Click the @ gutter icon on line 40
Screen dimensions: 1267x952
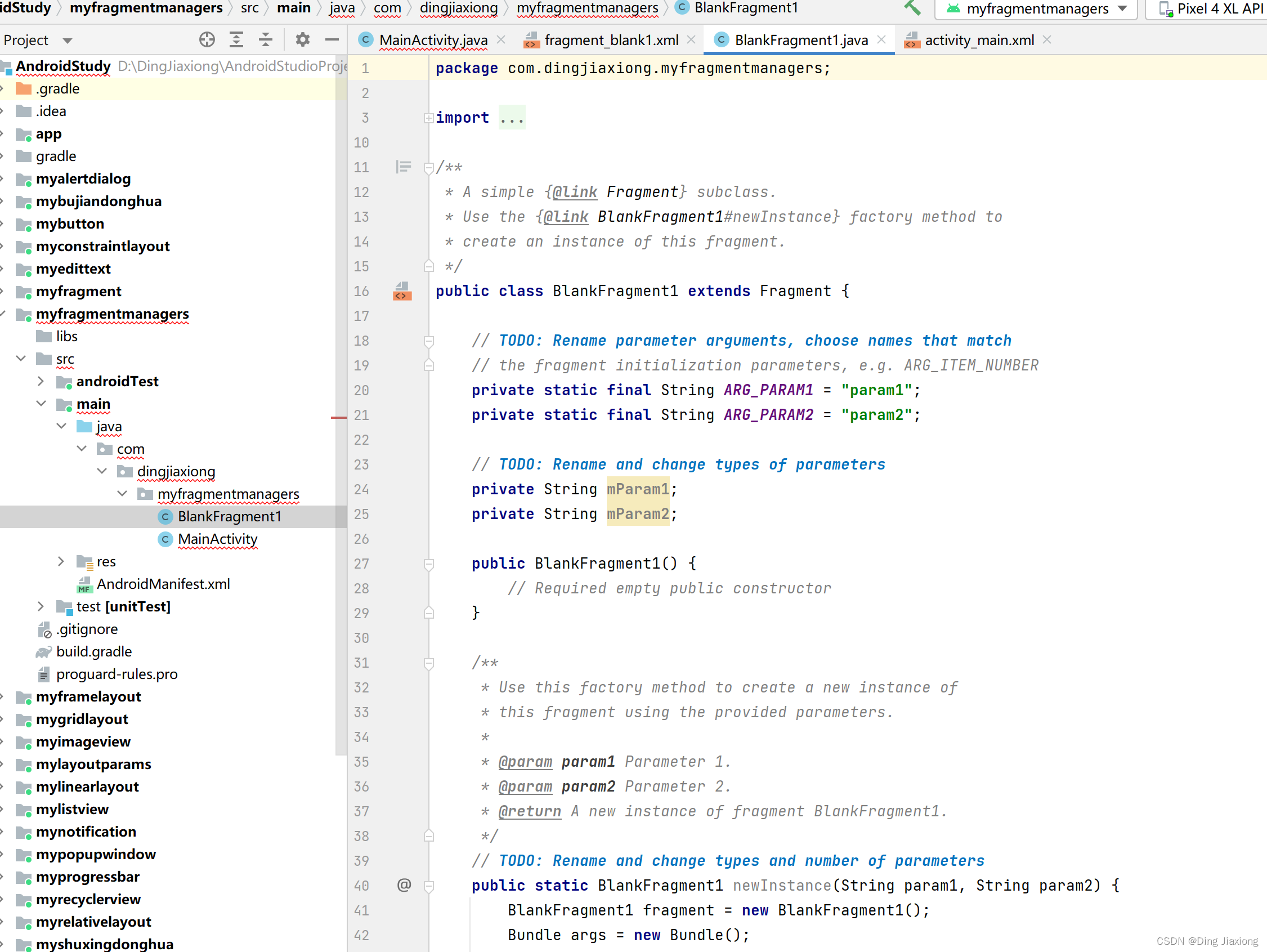pyautogui.click(x=404, y=885)
